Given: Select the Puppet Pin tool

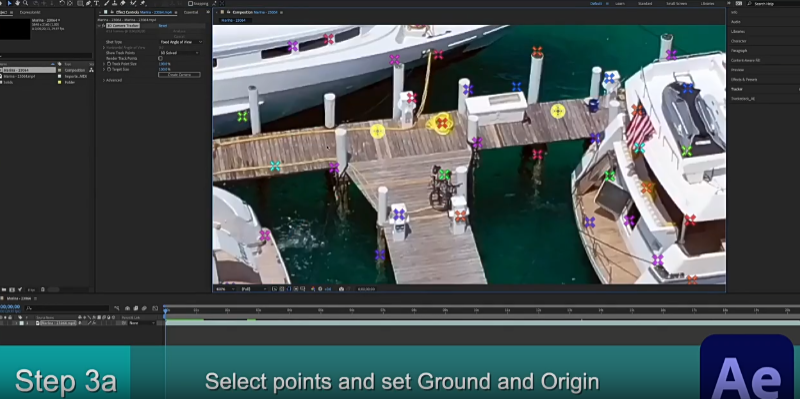Looking at the screenshot, I should point(143,3).
